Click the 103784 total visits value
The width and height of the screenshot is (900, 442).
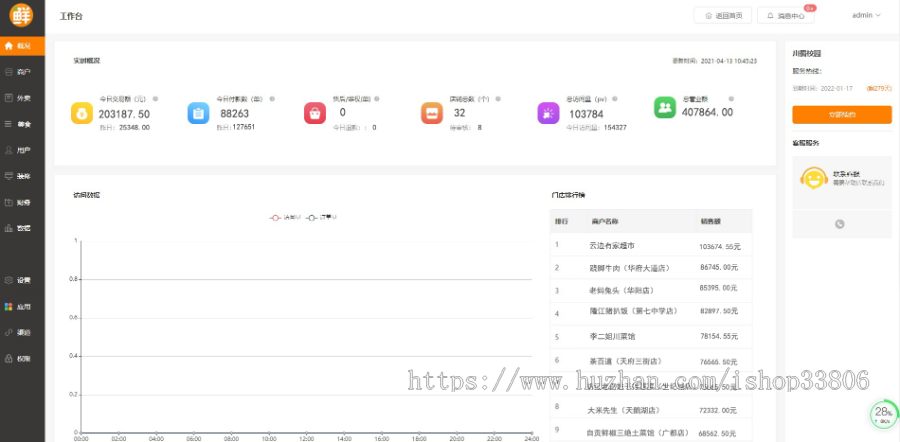586,114
